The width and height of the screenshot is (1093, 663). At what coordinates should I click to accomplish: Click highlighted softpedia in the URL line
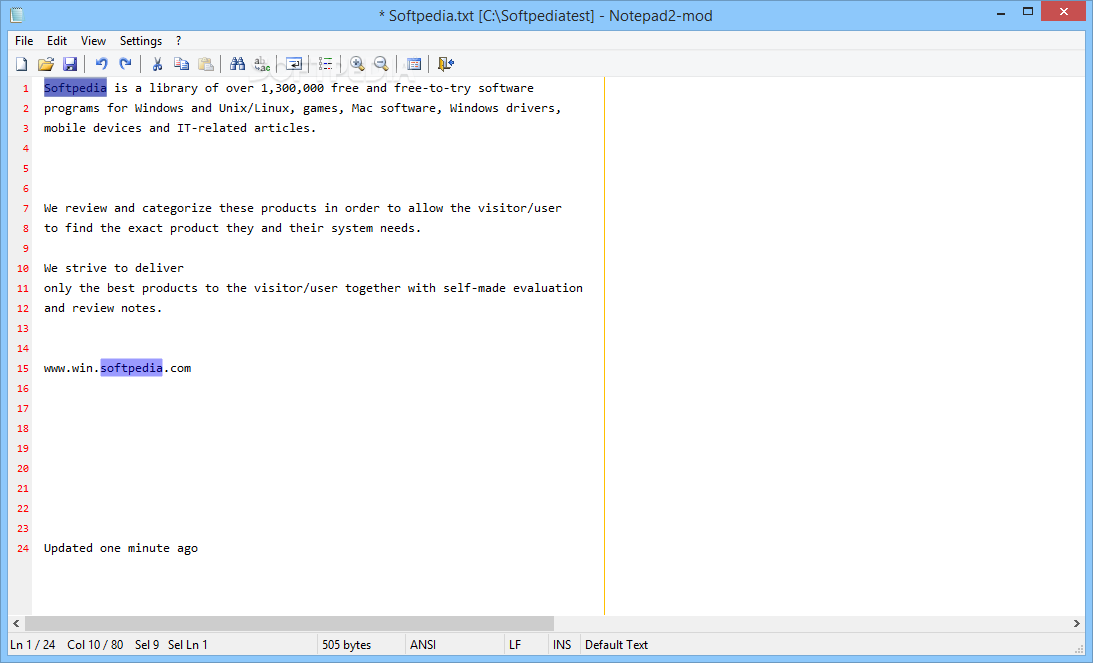[x=131, y=368]
